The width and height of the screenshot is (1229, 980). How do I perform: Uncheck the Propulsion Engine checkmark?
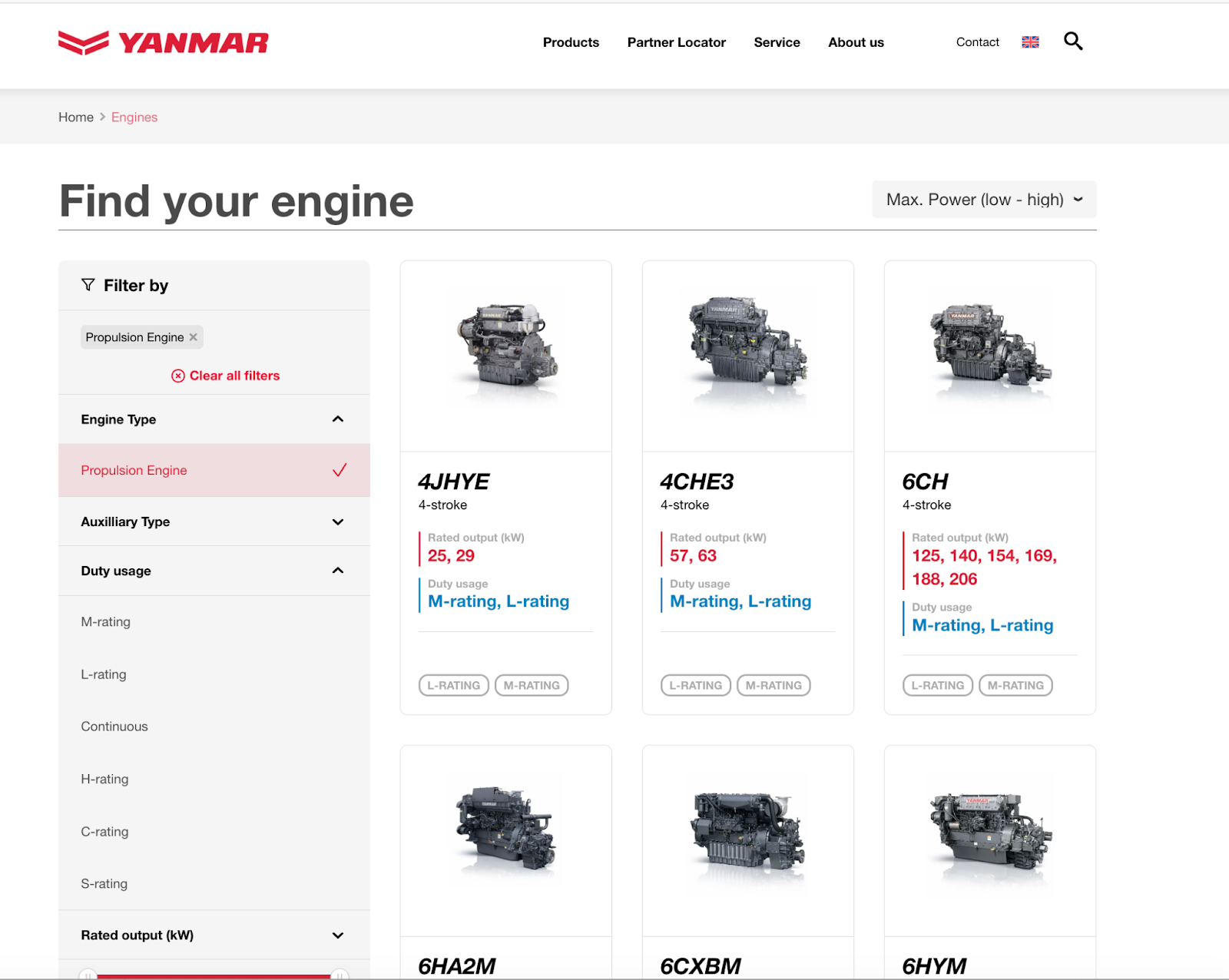340,470
